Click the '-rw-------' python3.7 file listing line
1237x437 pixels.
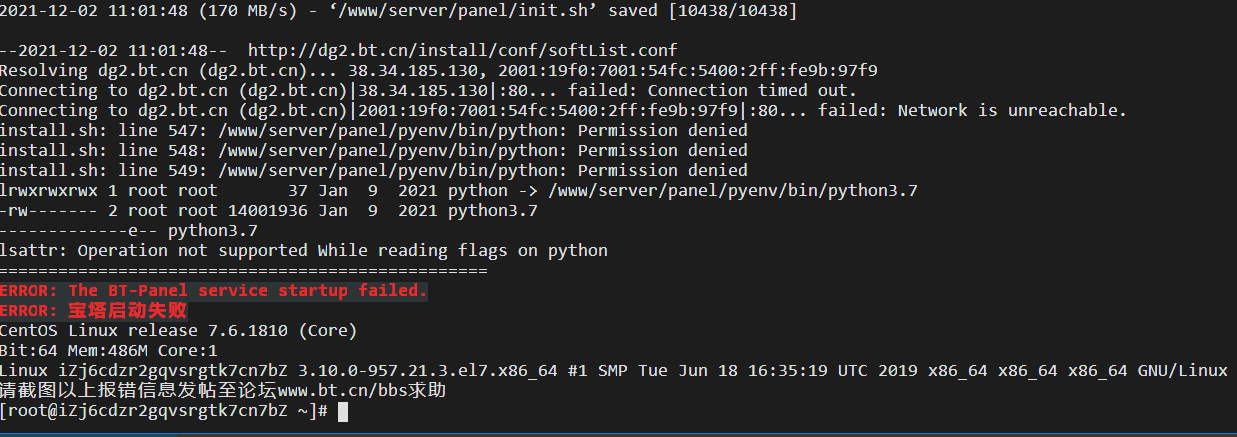point(269,210)
